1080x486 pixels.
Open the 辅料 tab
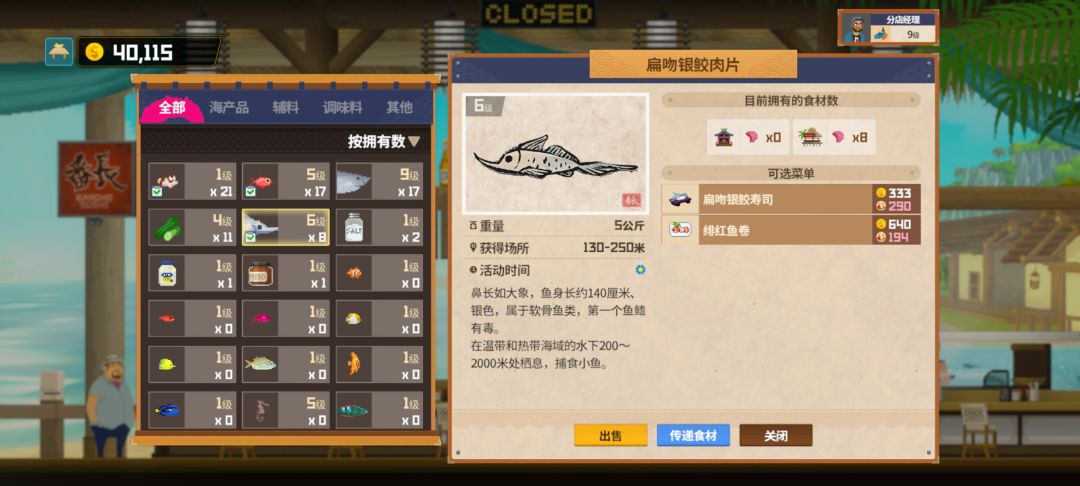[x=285, y=107]
